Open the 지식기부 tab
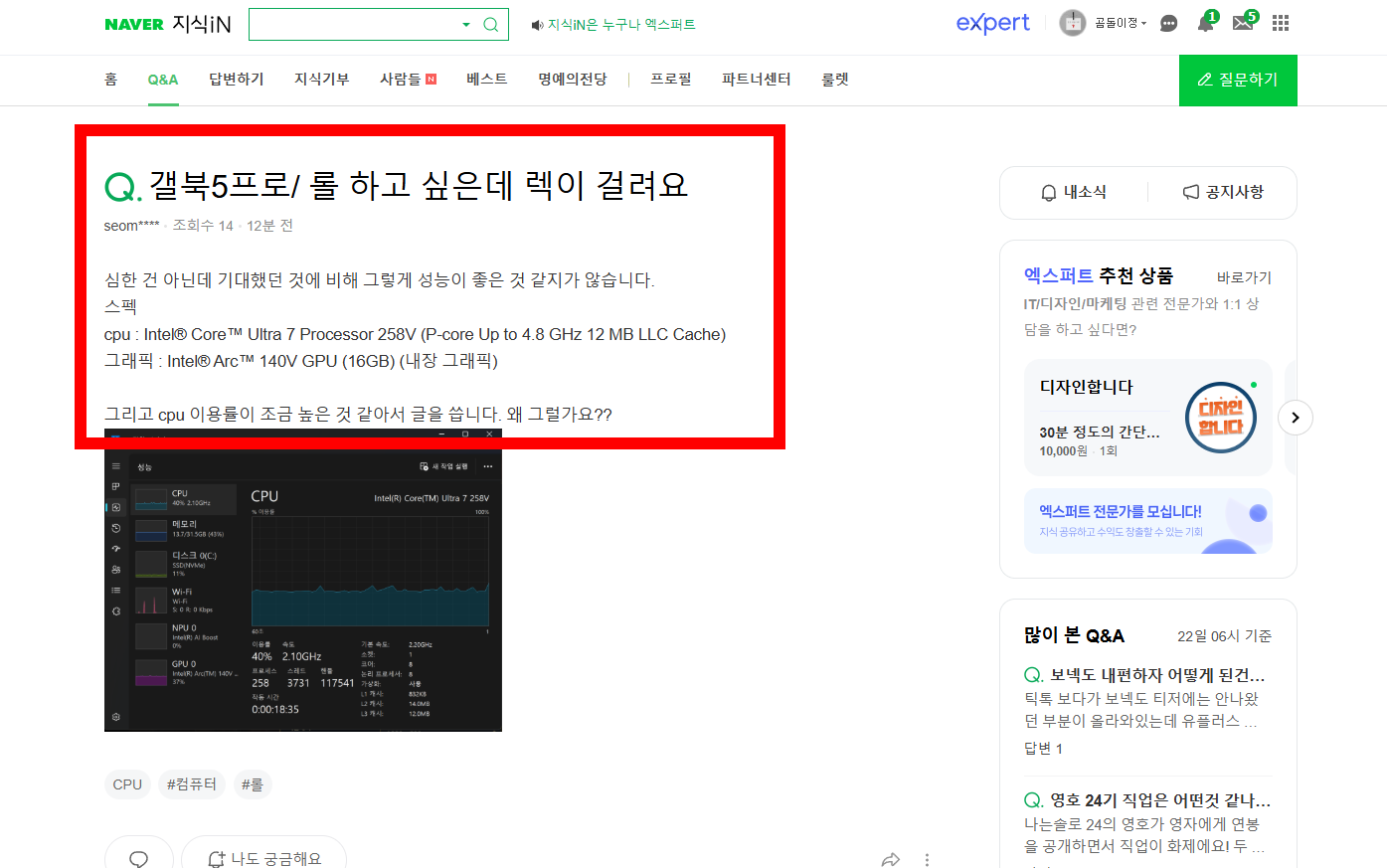The image size is (1387, 868). 322,80
